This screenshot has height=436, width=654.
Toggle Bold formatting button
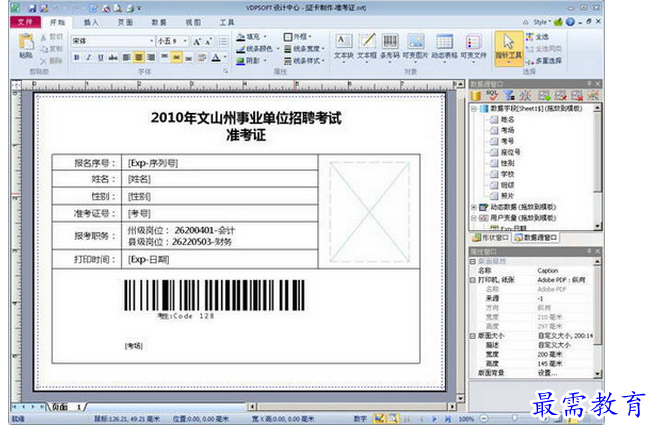77,58
